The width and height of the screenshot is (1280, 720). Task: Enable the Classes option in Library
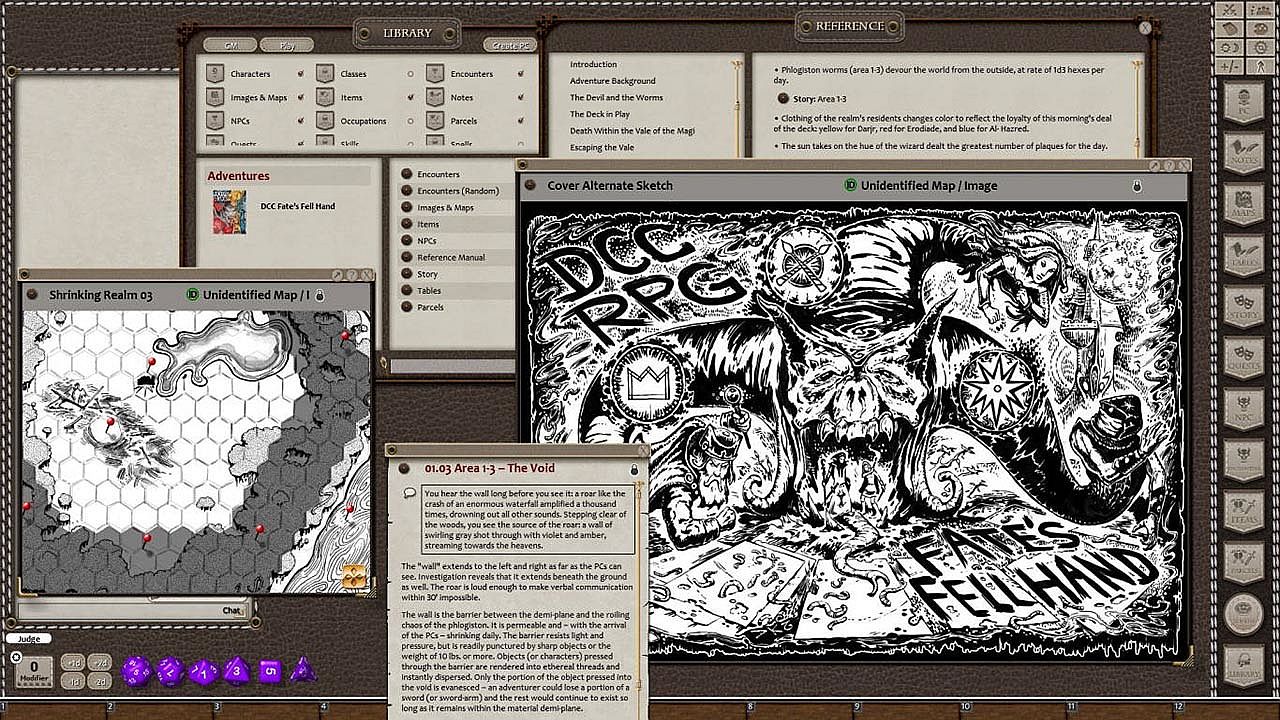410,74
